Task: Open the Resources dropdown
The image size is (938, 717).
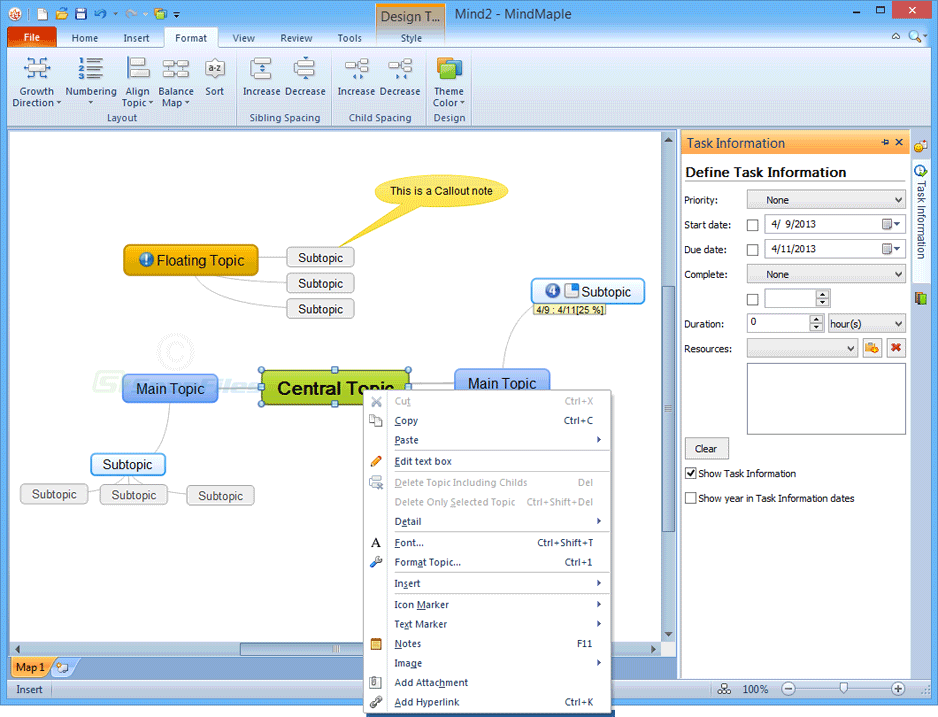Action: (802, 348)
